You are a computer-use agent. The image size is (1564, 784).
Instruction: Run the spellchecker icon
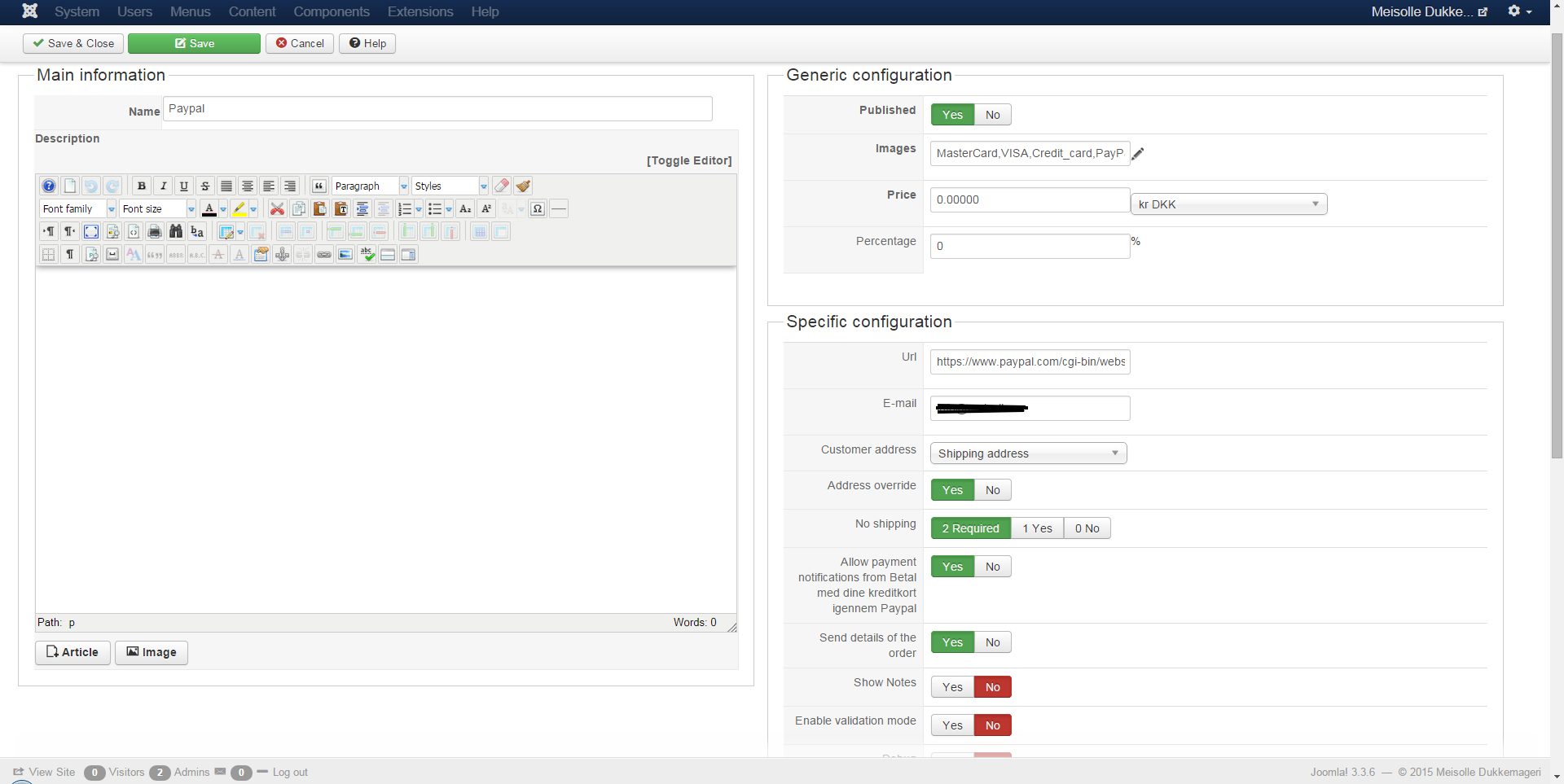tap(367, 254)
